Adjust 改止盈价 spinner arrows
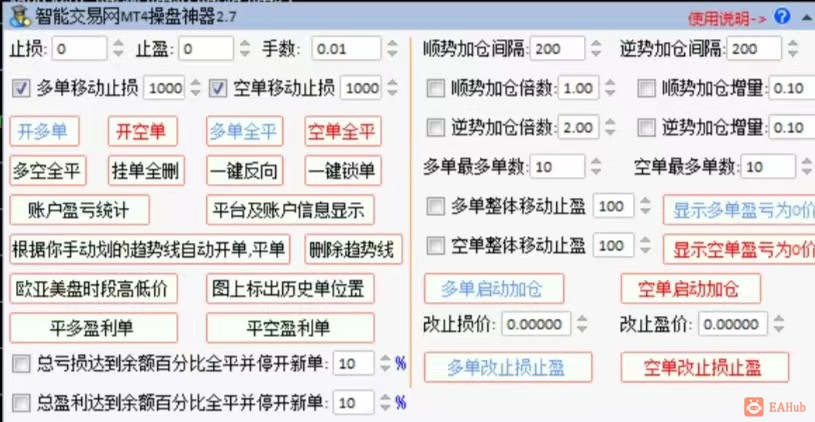This screenshot has width=815, height=422. (779, 324)
